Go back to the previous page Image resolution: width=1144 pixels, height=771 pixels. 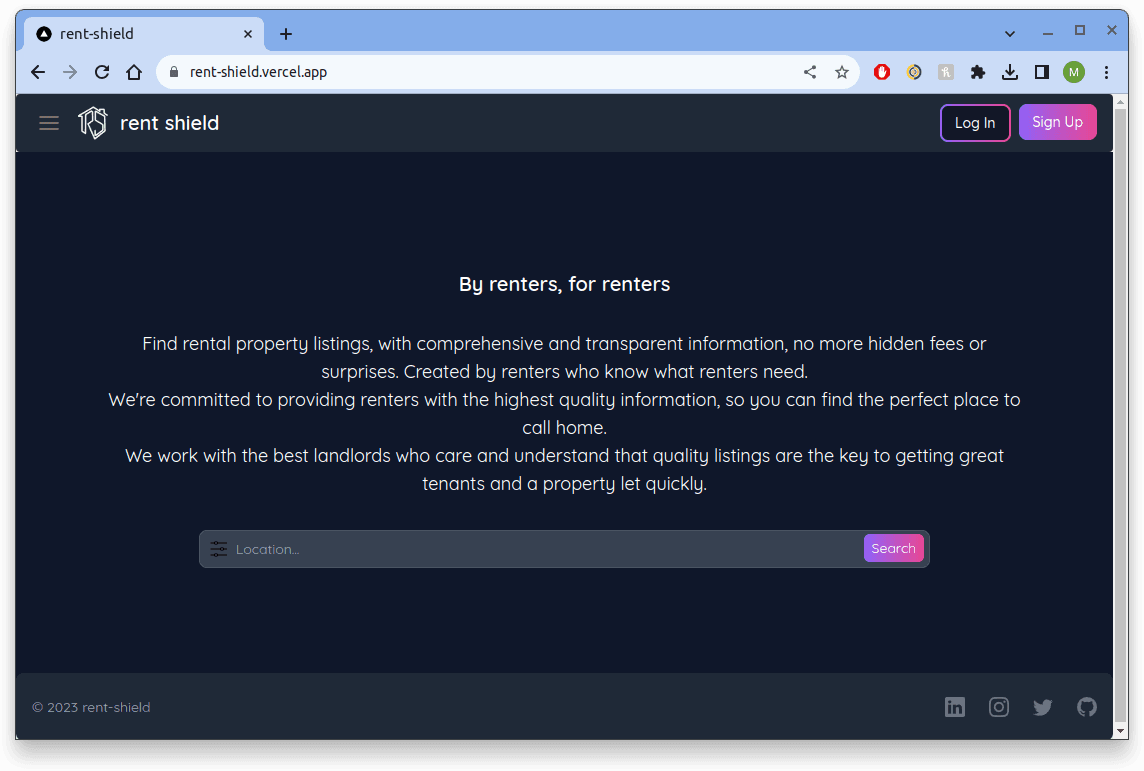pyautogui.click(x=38, y=71)
